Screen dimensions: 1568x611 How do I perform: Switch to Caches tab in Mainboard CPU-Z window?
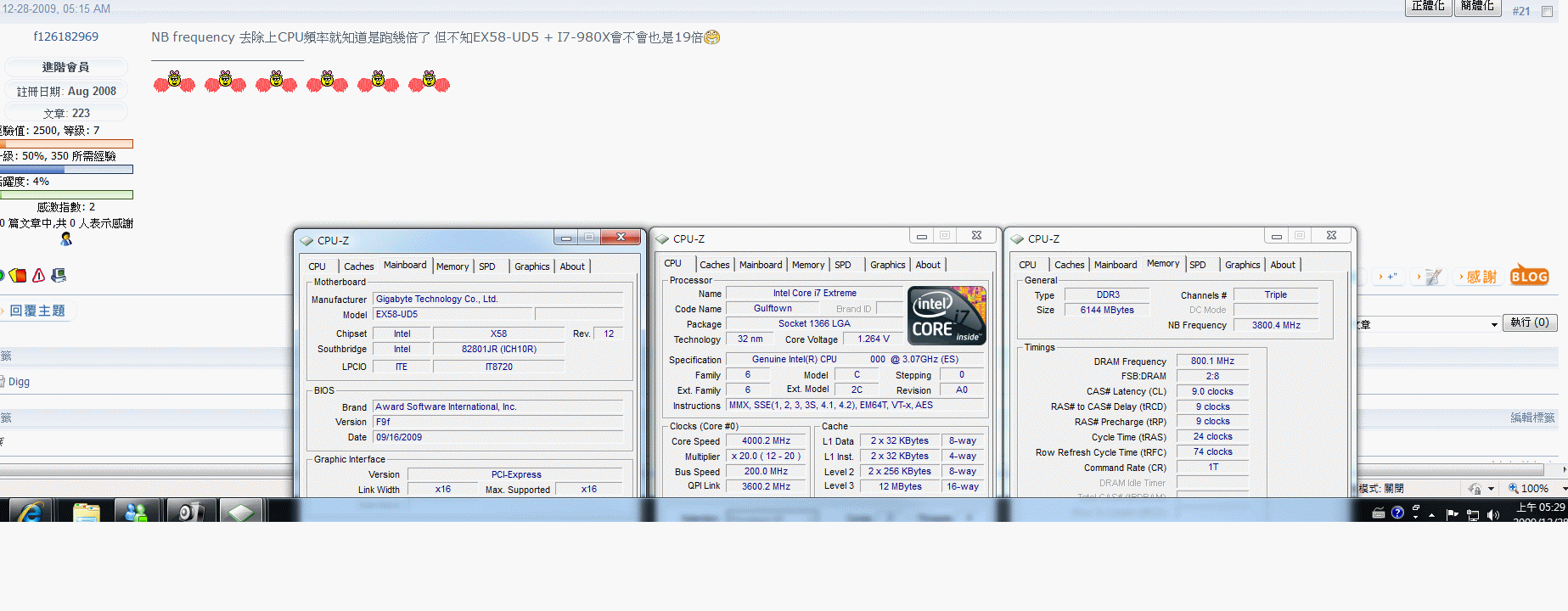point(358,266)
